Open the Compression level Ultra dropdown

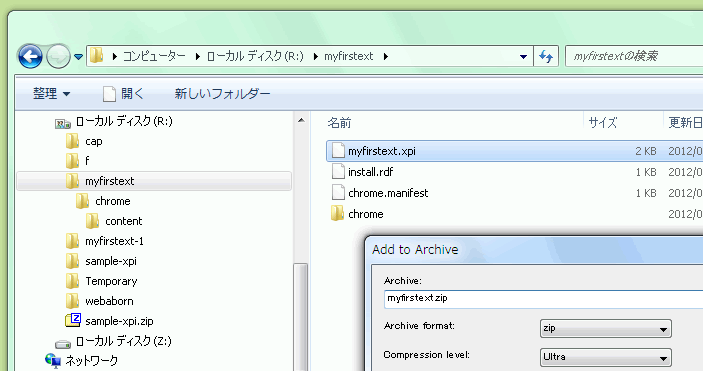(606, 358)
